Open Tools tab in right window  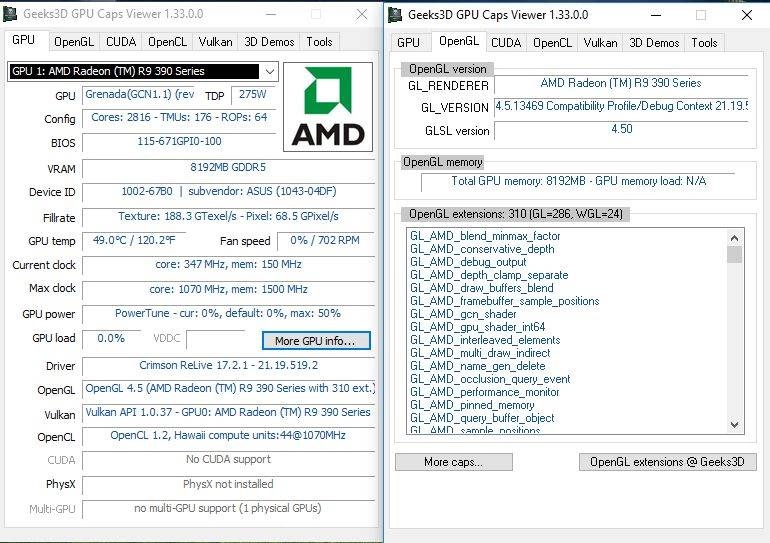704,43
